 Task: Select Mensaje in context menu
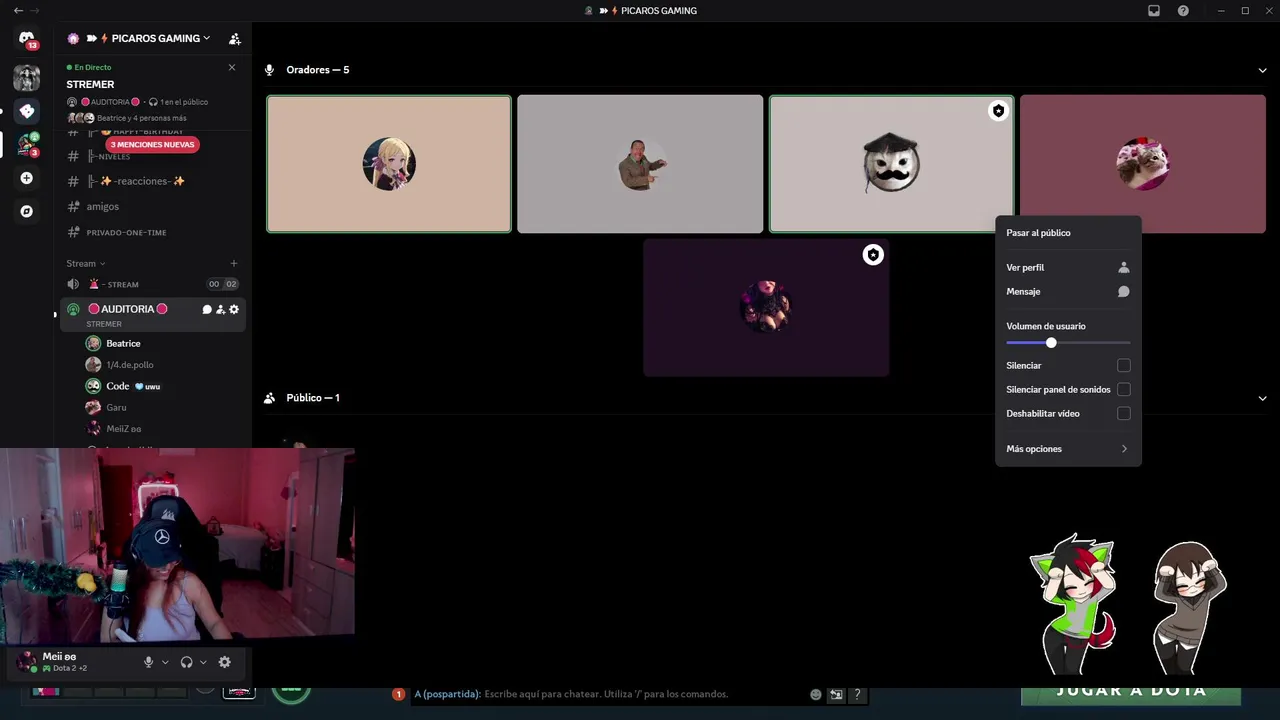[1067, 292]
